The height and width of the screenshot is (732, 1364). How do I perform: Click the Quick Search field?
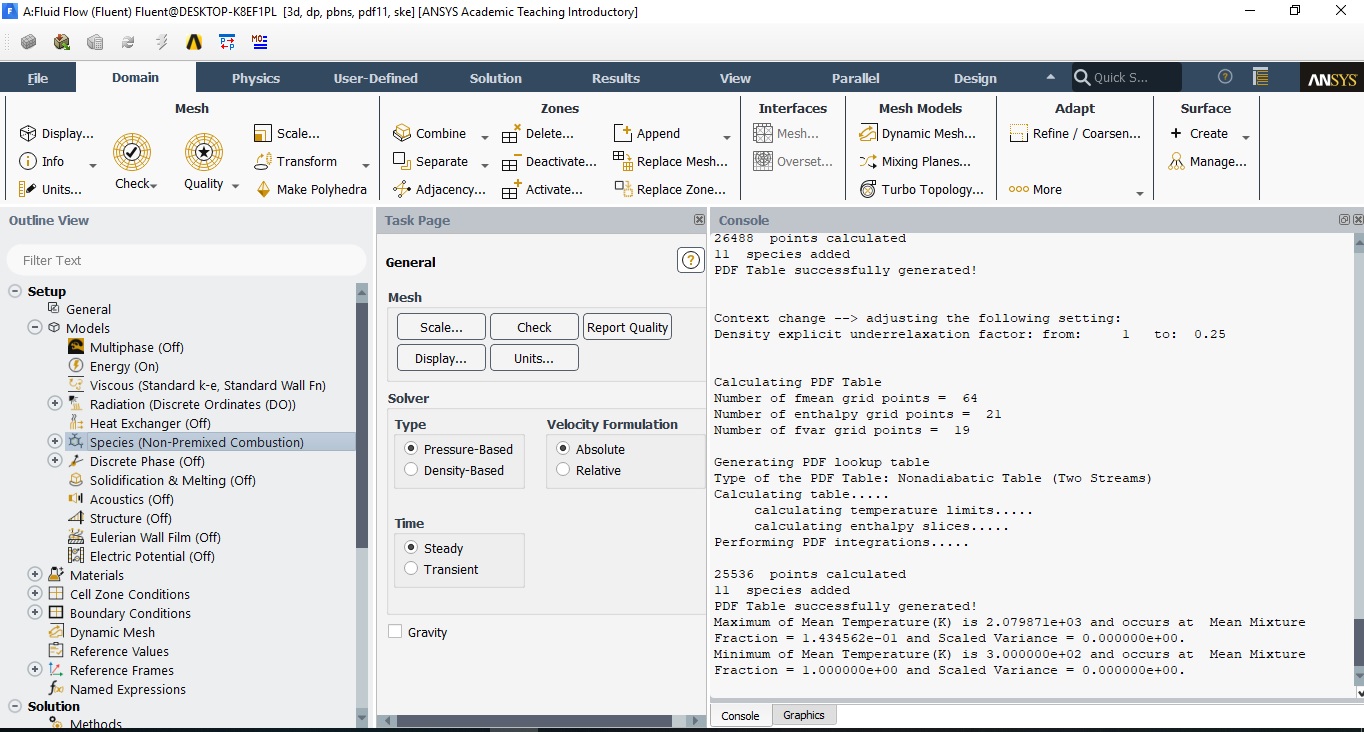(x=1127, y=77)
